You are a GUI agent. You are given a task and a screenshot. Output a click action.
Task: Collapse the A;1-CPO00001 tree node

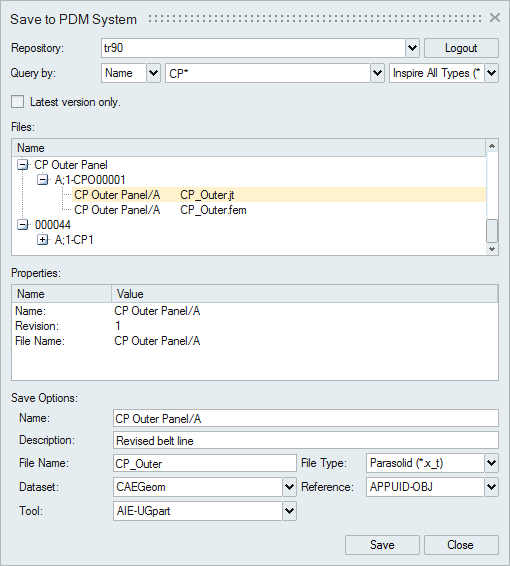43,180
